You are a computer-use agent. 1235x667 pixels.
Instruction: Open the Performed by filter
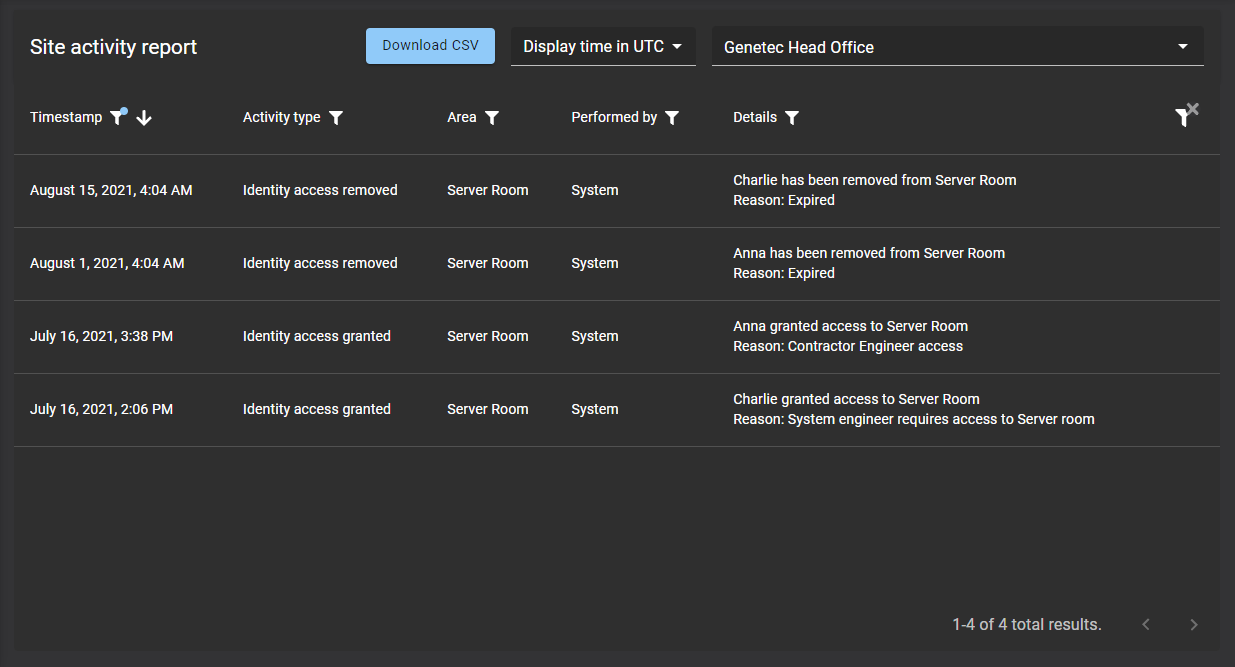click(x=672, y=118)
